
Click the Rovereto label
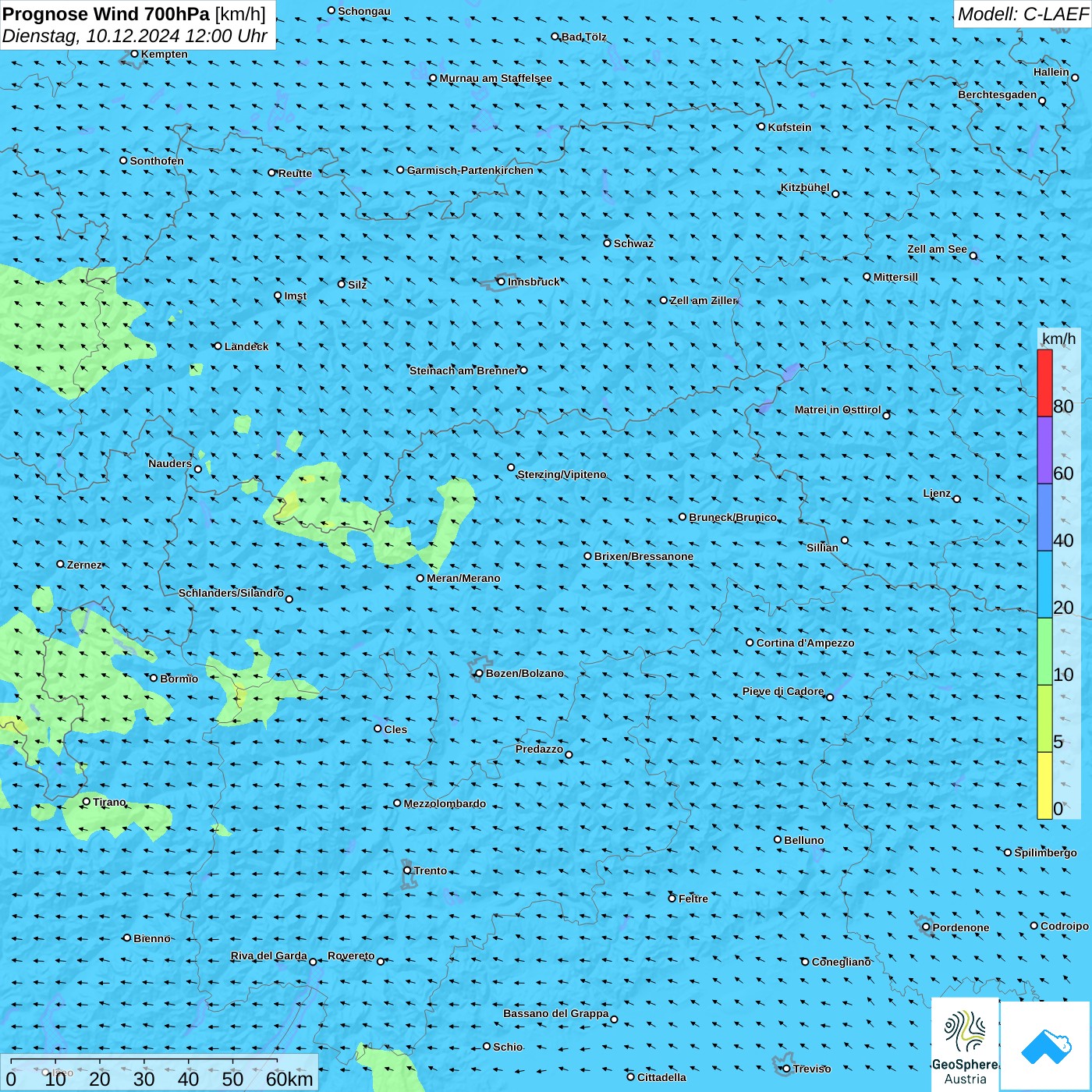click(351, 955)
